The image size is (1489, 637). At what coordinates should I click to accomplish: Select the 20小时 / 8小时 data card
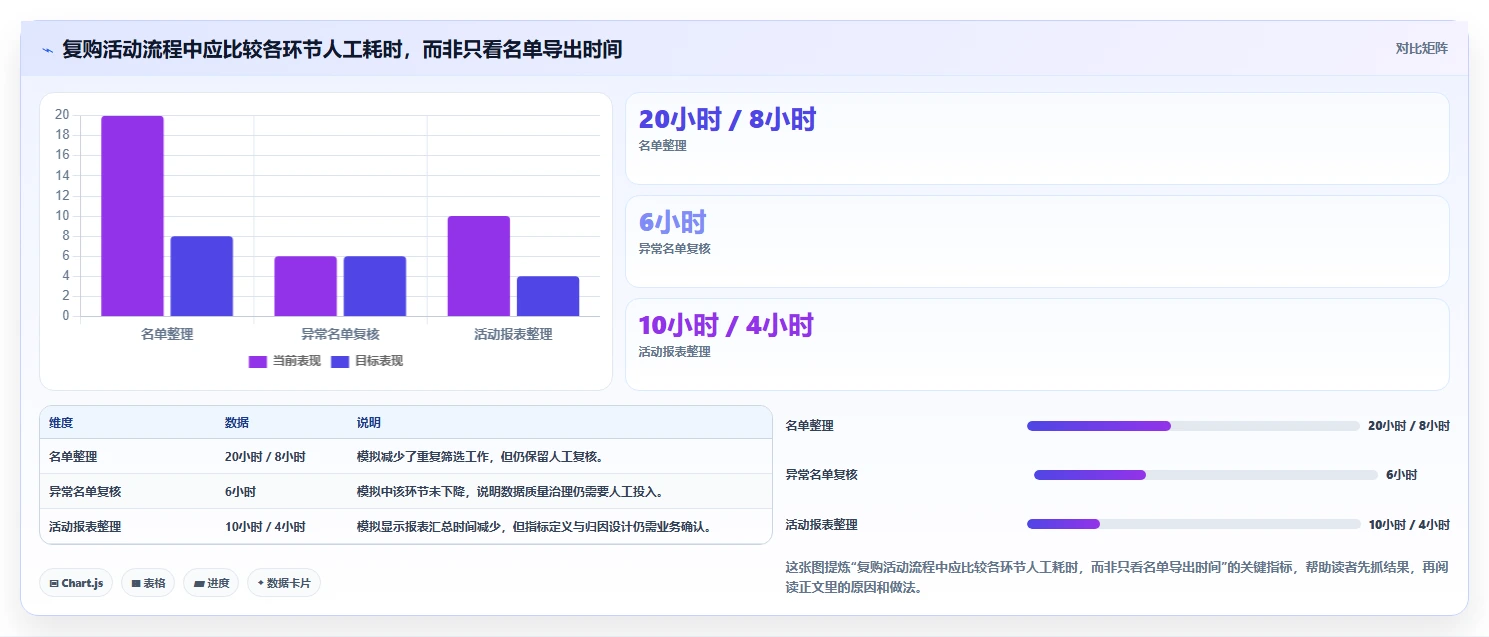pos(1037,138)
